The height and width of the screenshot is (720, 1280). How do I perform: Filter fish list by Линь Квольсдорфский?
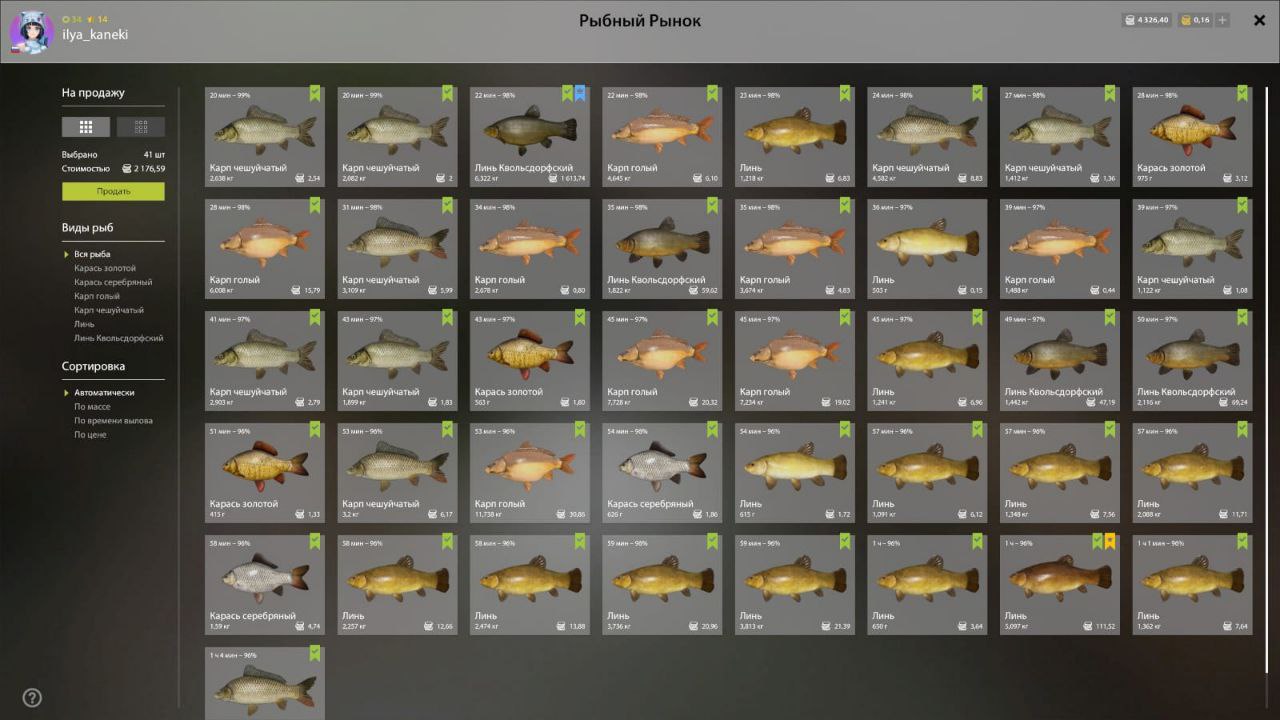coord(118,338)
